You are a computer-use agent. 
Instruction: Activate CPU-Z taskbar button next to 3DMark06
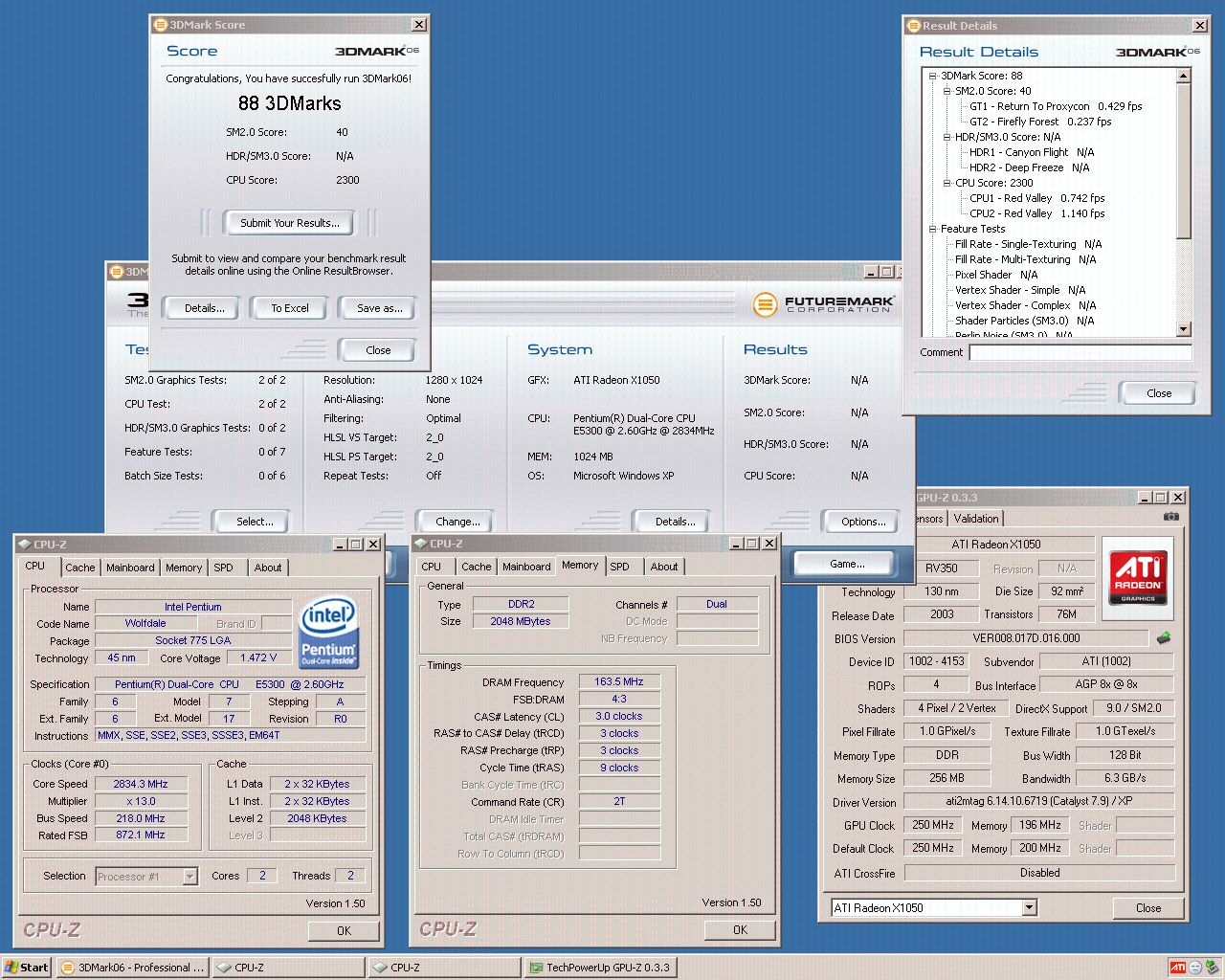tap(288, 967)
